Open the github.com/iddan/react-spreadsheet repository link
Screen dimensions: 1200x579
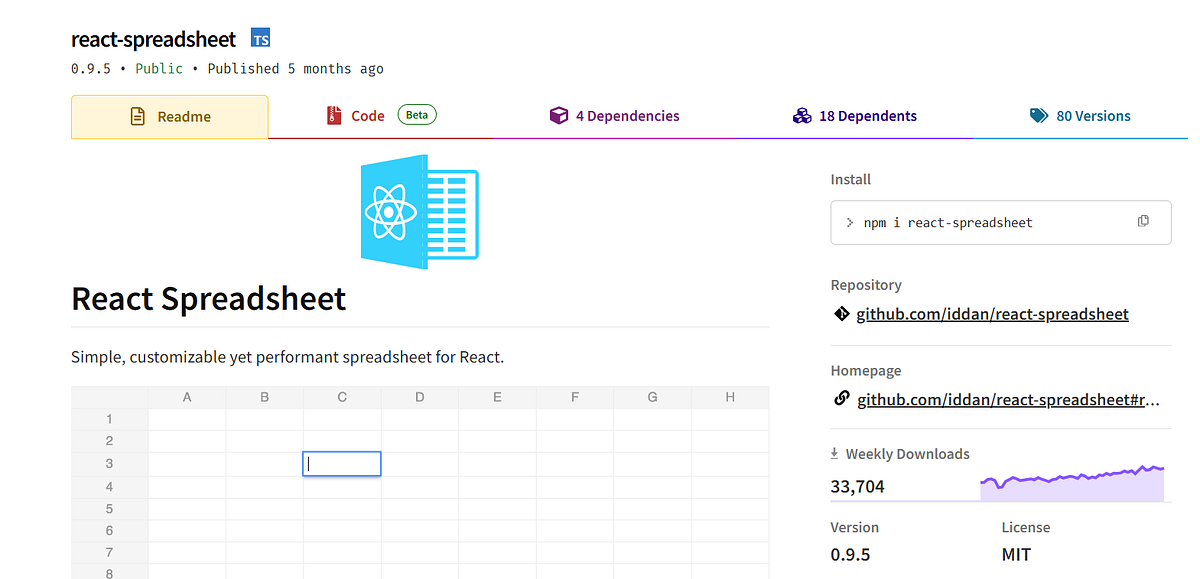point(992,313)
